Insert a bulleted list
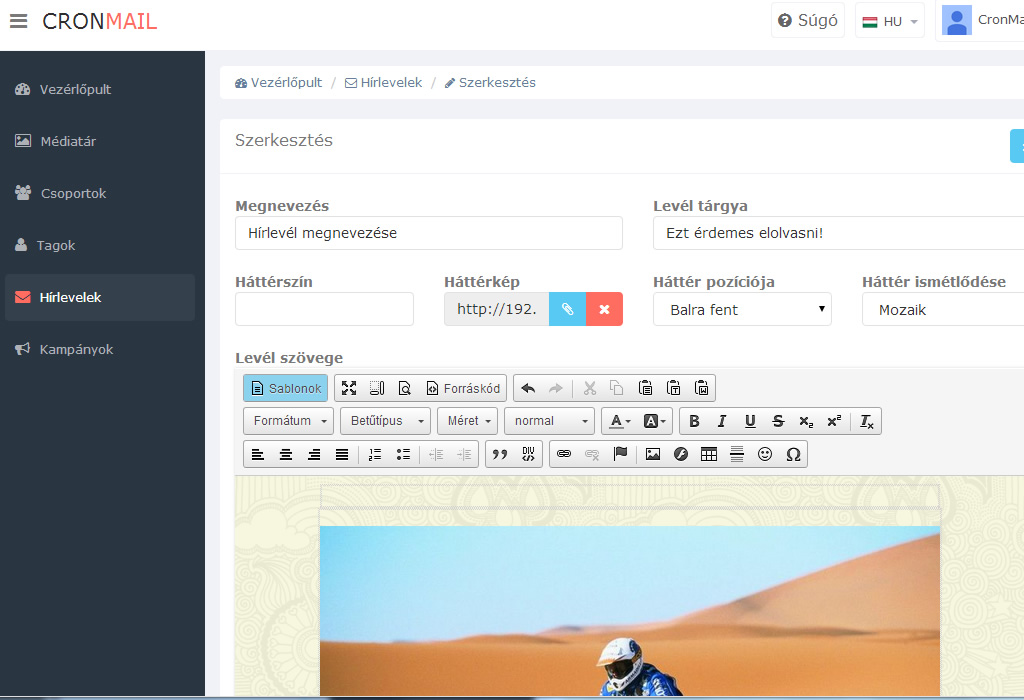This screenshot has height=700, width=1024. pos(404,454)
